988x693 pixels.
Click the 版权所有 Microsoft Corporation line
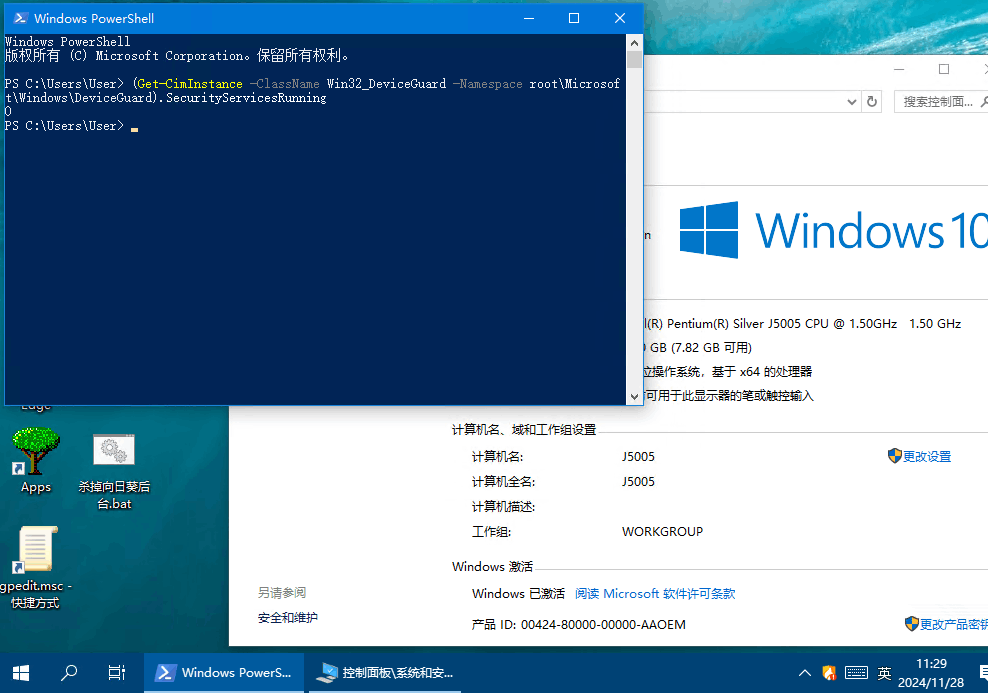(176, 55)
